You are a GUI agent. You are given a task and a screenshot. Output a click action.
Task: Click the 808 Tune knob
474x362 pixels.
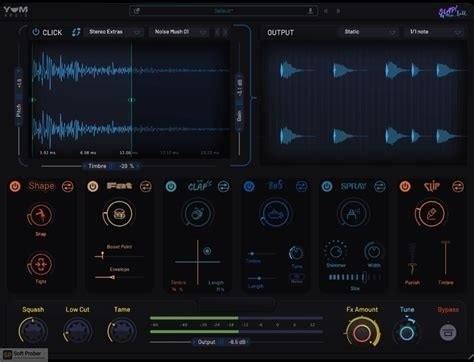[x=296, y=254]
